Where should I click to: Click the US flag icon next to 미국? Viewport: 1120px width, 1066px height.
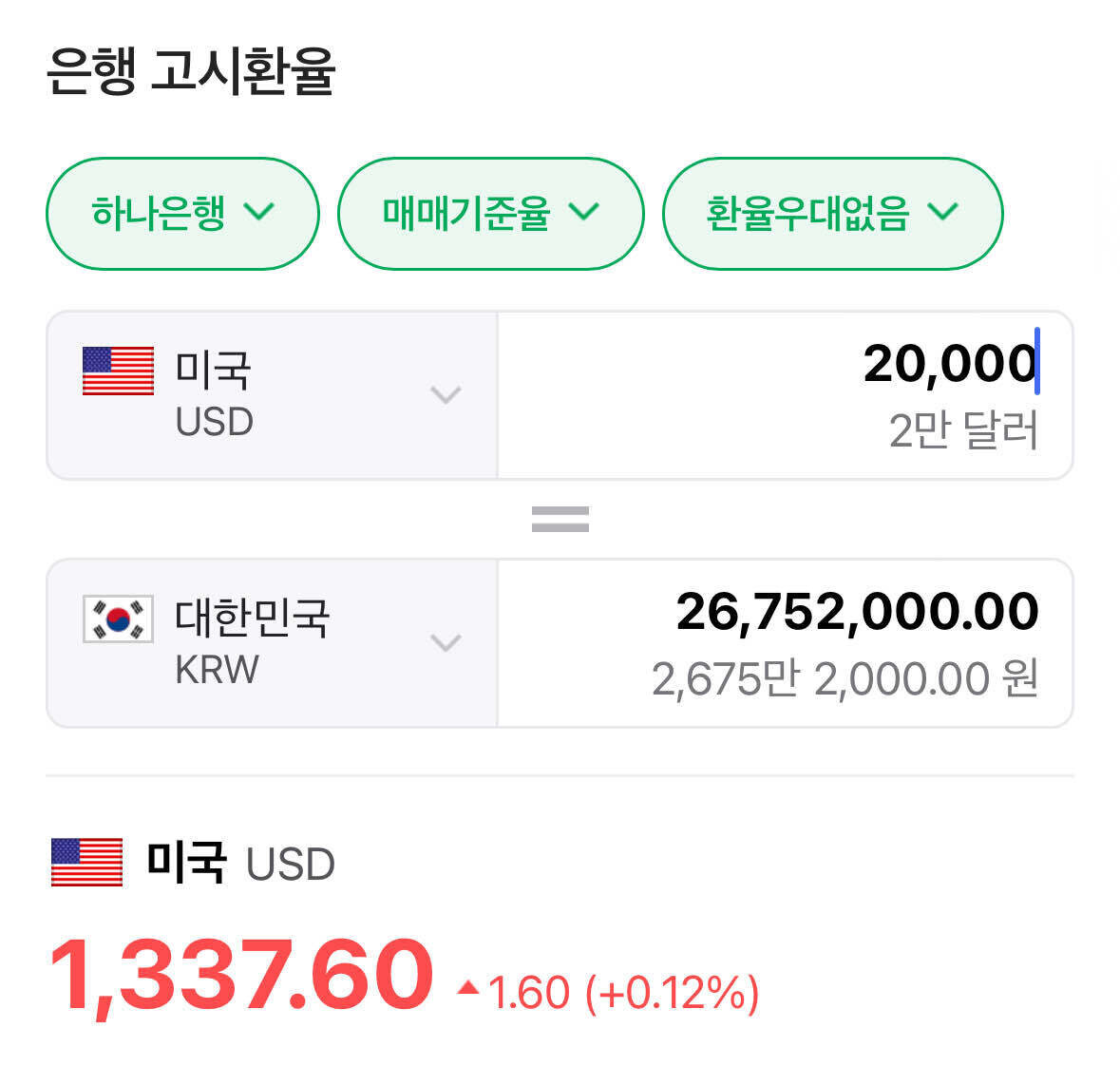click(116, 372)
